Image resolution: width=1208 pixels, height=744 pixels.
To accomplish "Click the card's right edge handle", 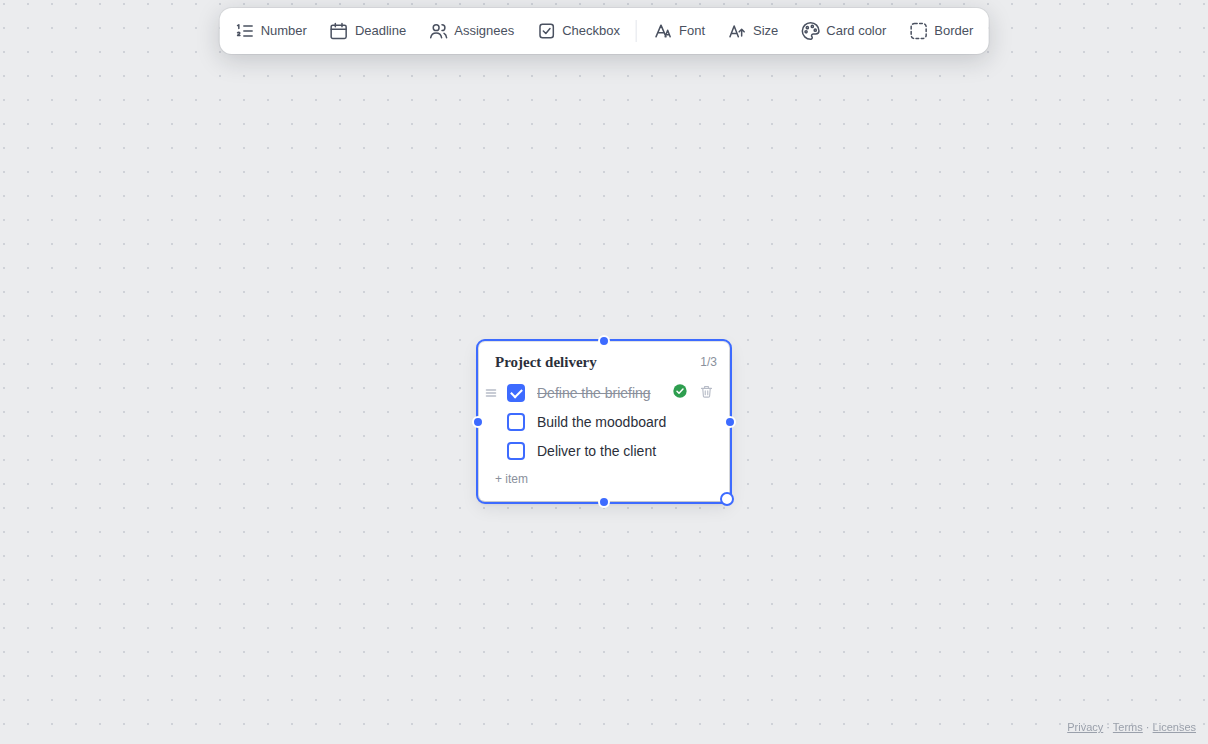I will [730, 422].
